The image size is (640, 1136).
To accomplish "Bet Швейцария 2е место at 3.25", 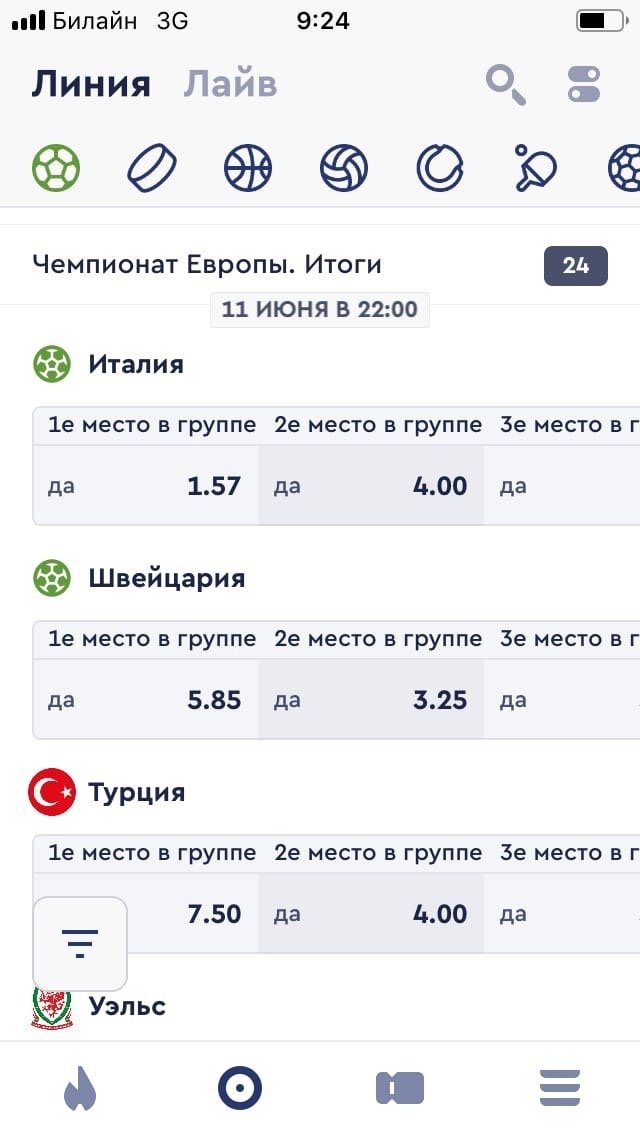I will coord(371,700).
